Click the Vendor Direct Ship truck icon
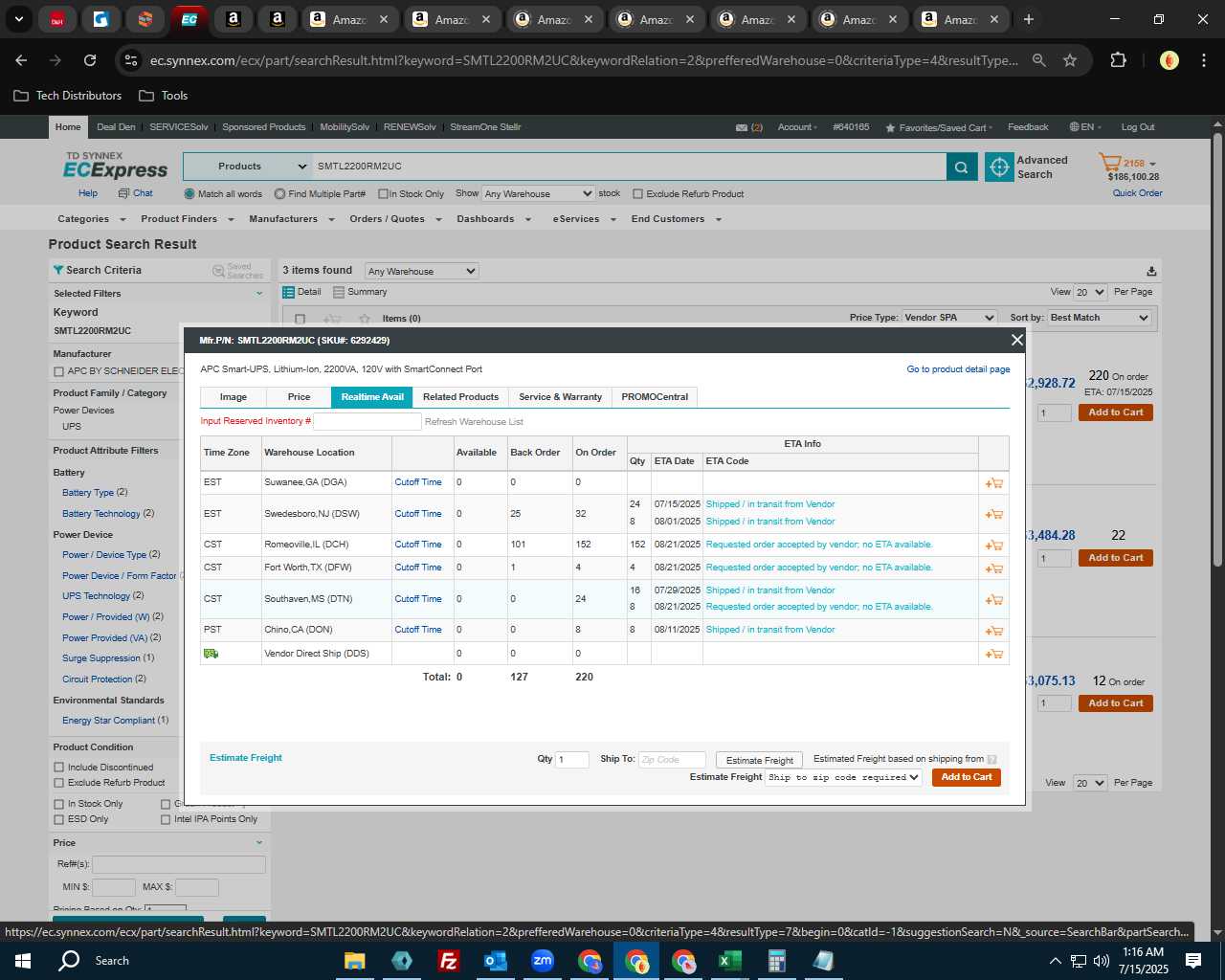Viewport: 1225px width, 980px height. coord(211,653)
